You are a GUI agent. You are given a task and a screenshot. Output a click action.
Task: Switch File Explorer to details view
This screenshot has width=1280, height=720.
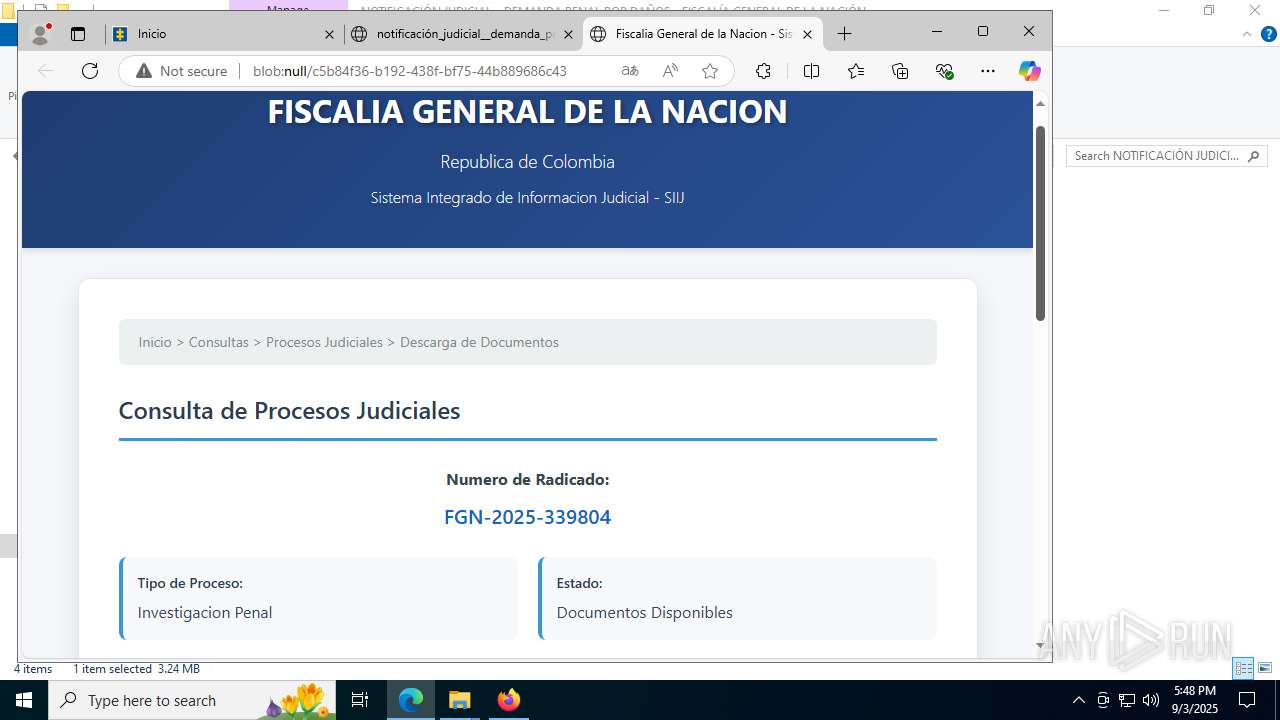click(x=1244, y=668)
